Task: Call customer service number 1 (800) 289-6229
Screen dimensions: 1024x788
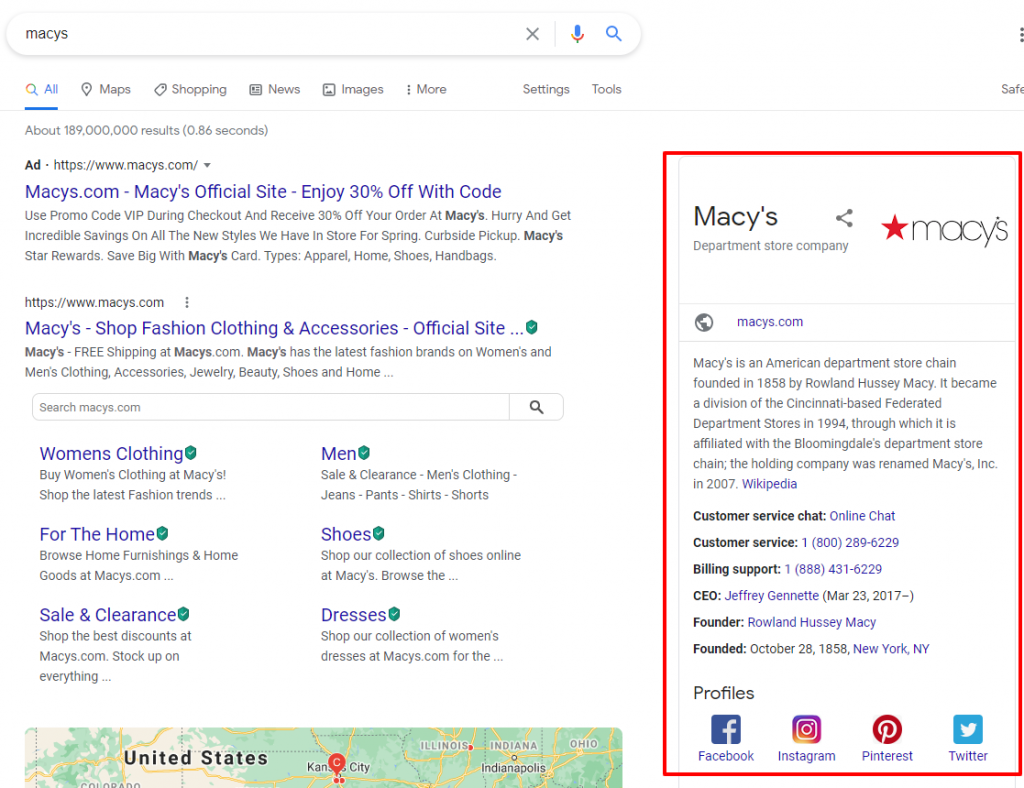Action: tap(850, 543)
